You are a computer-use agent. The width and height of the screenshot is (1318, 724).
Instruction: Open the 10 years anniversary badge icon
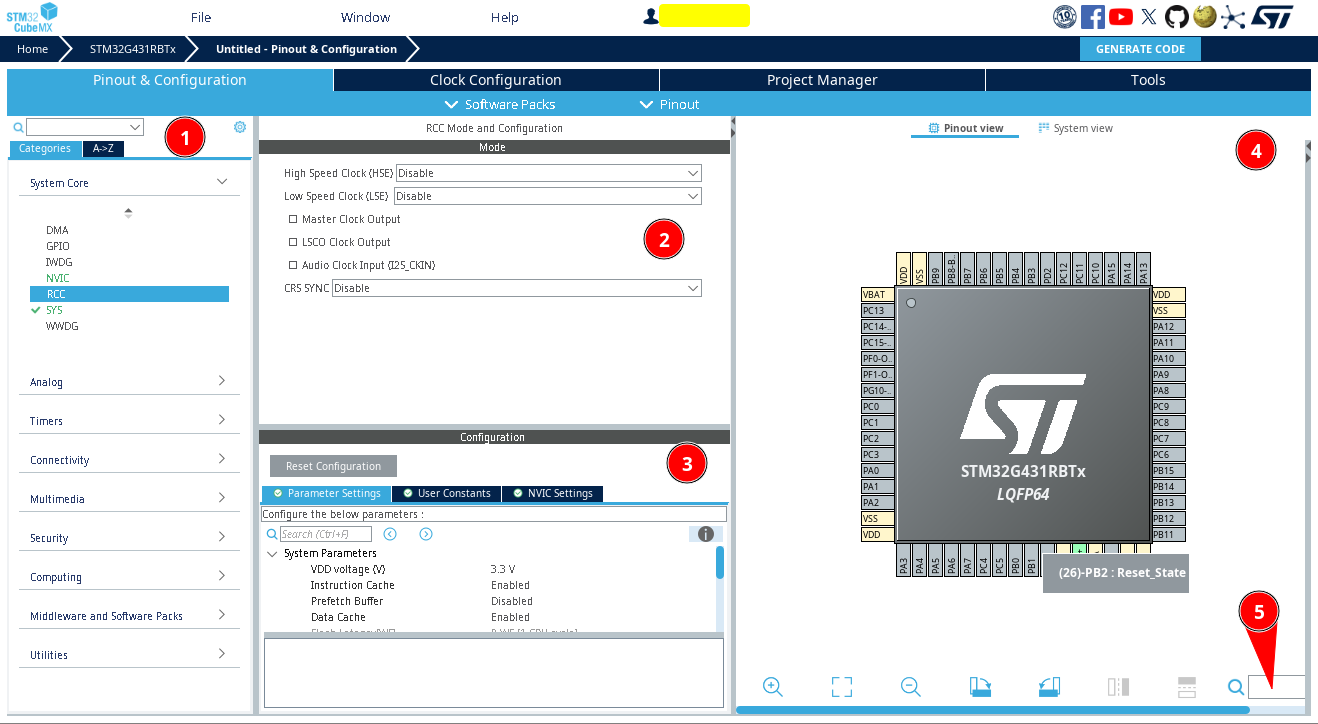coord(1065,16)
